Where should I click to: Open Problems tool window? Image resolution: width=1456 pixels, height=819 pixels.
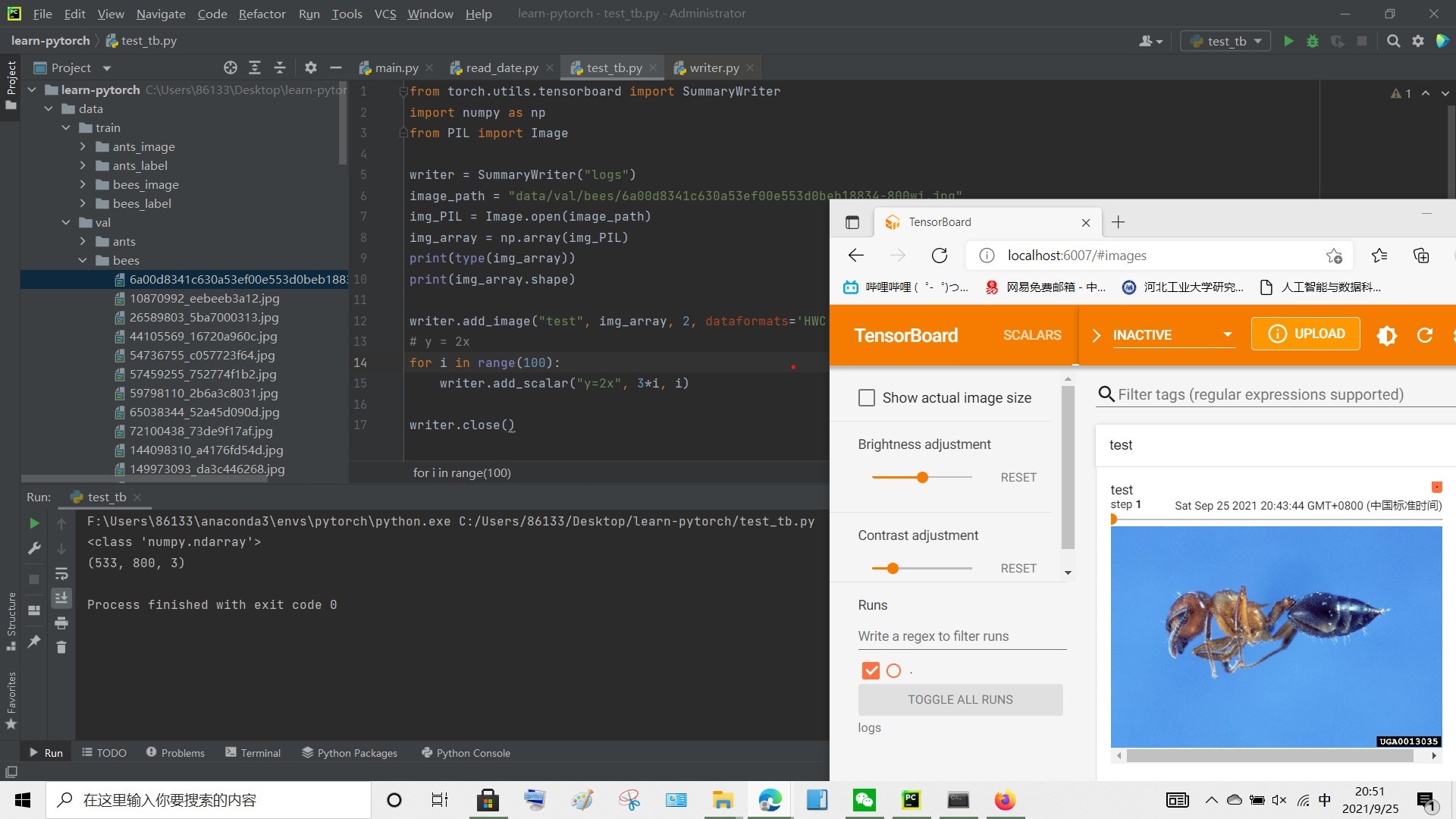175,752
